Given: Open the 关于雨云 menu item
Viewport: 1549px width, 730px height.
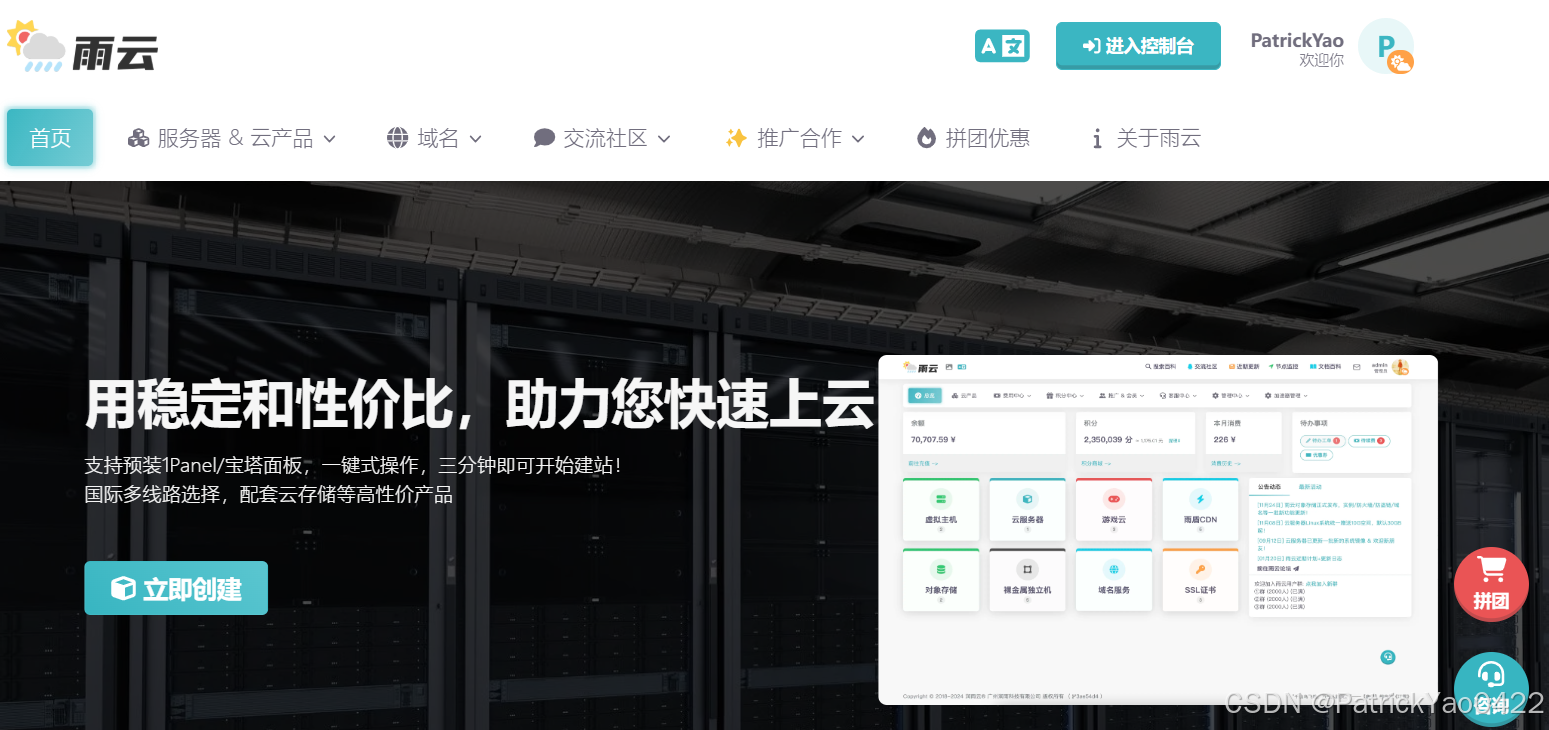Looking at the screenshot, I should 1146,138.
